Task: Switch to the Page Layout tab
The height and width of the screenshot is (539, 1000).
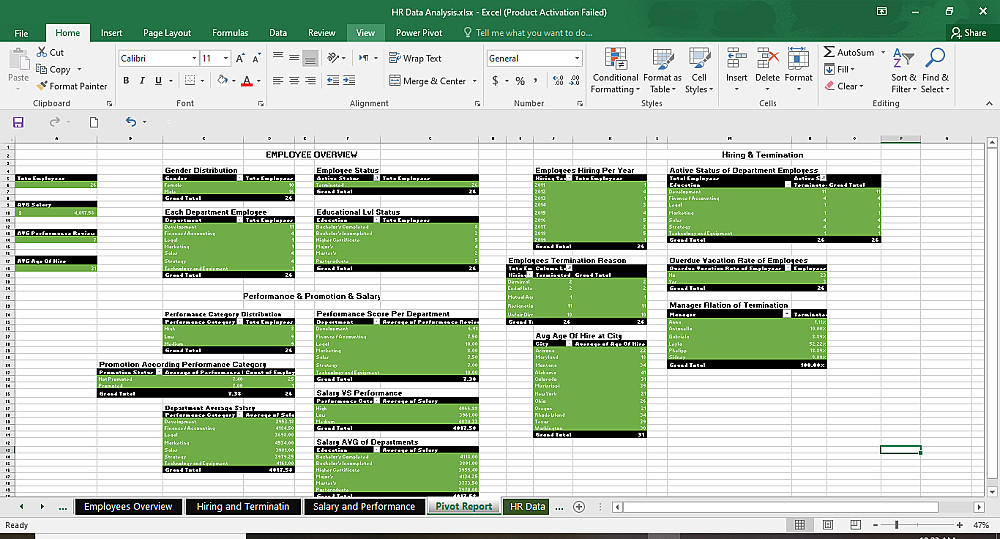Action: pos(167,33)
